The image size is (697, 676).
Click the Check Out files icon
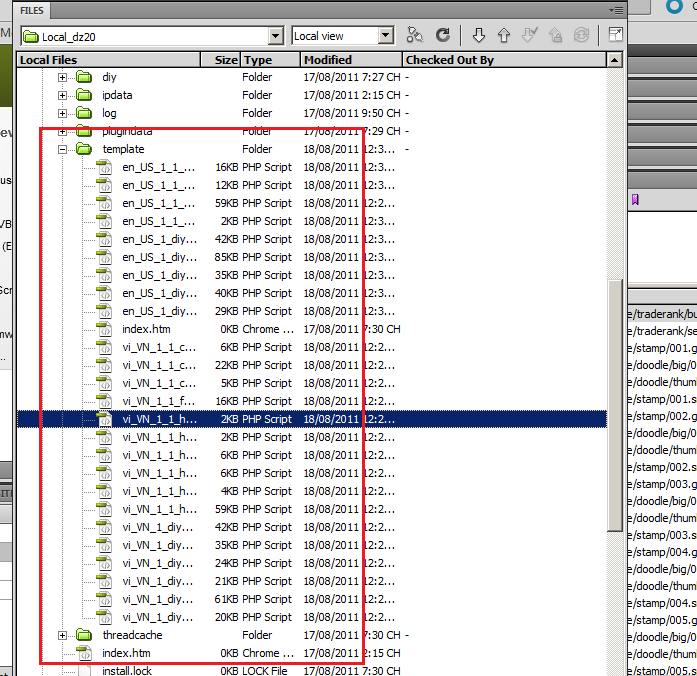529,35
